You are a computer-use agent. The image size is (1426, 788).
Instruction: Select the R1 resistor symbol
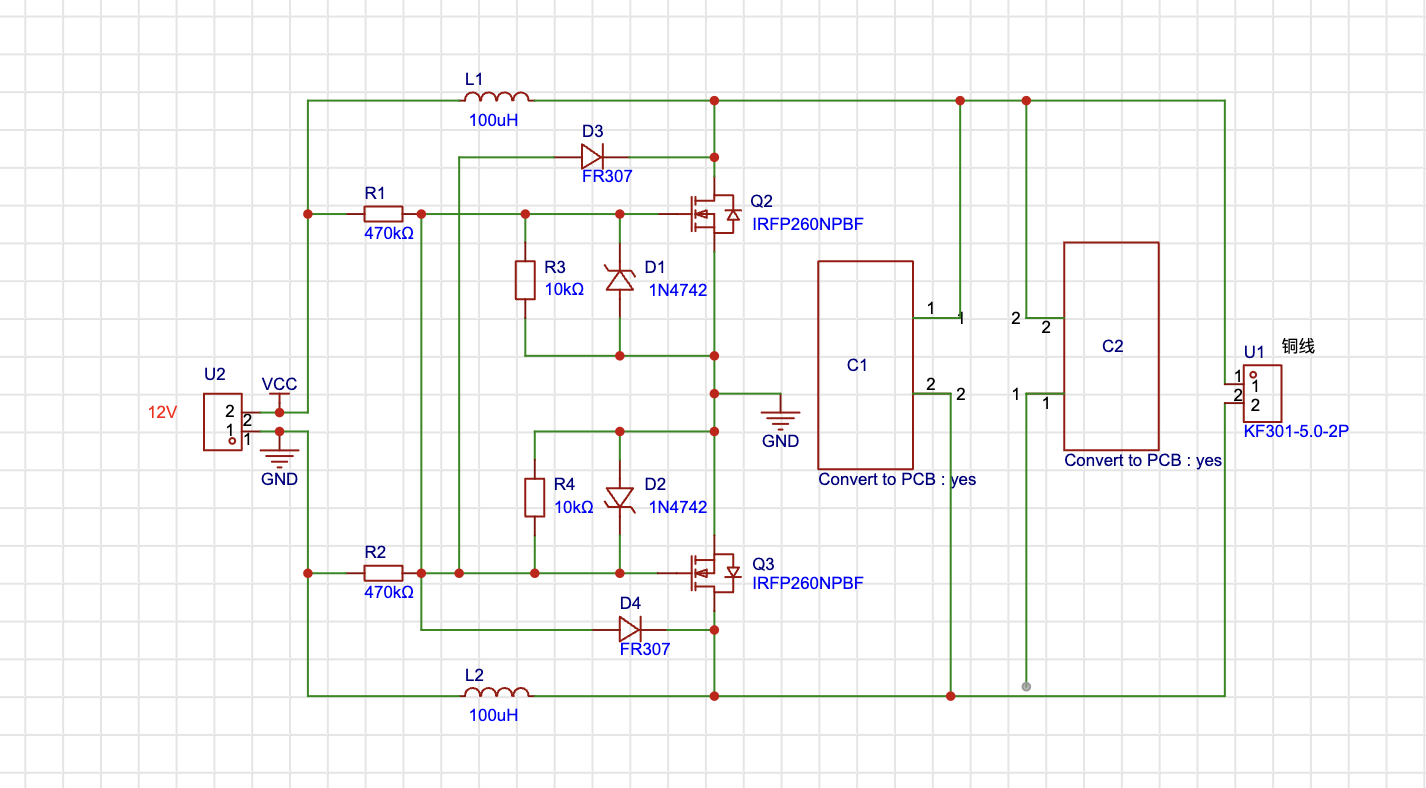[383, 214]
